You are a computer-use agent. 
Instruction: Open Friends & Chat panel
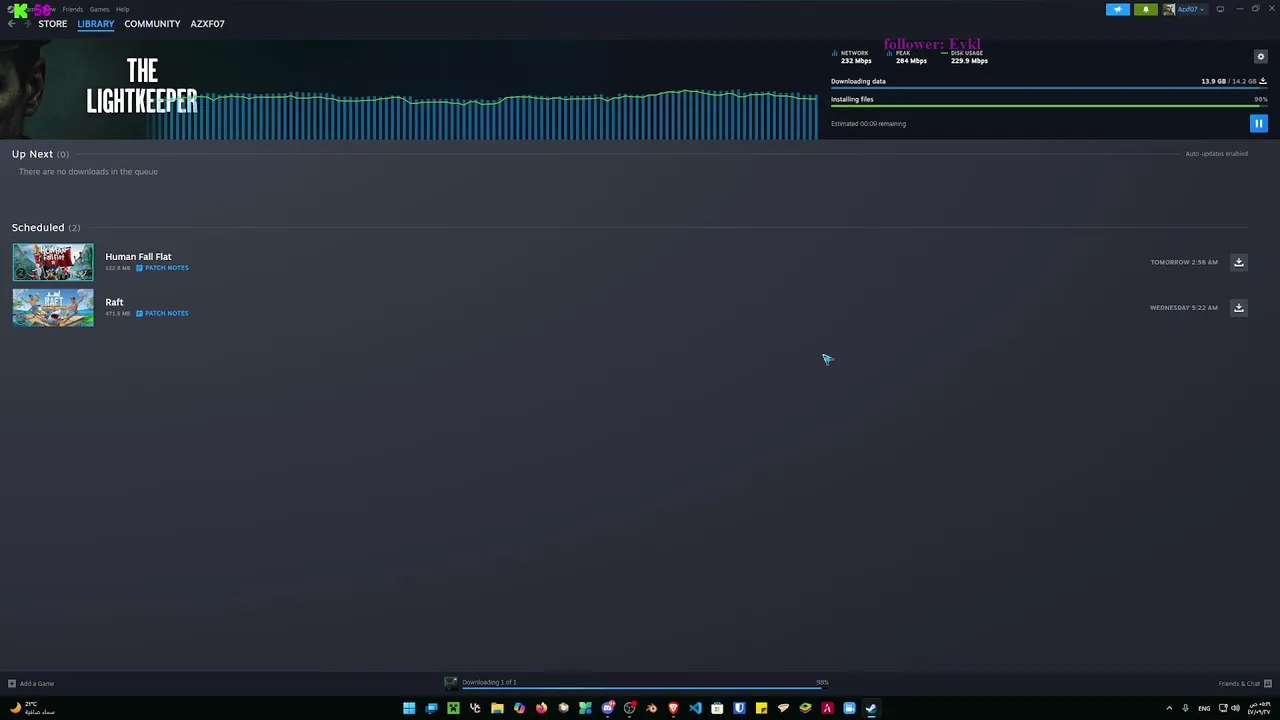point(1245,684)
